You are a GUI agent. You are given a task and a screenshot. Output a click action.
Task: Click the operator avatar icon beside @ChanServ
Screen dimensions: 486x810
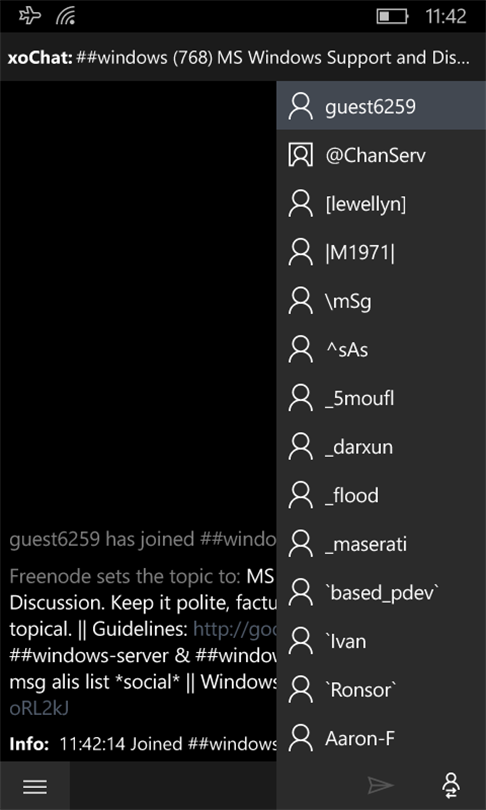tap(301, 155)
